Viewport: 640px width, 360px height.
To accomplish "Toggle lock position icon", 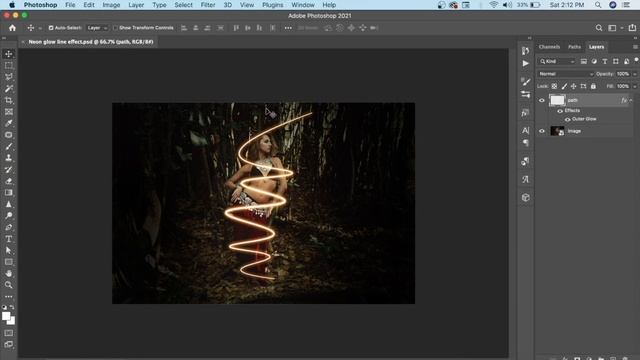I will coord(573,86).
